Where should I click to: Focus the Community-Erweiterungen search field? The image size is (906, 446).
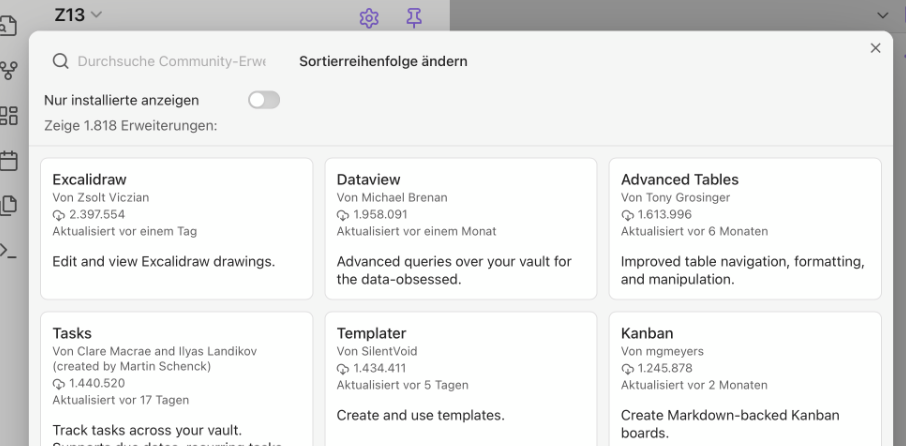point(172,62)
